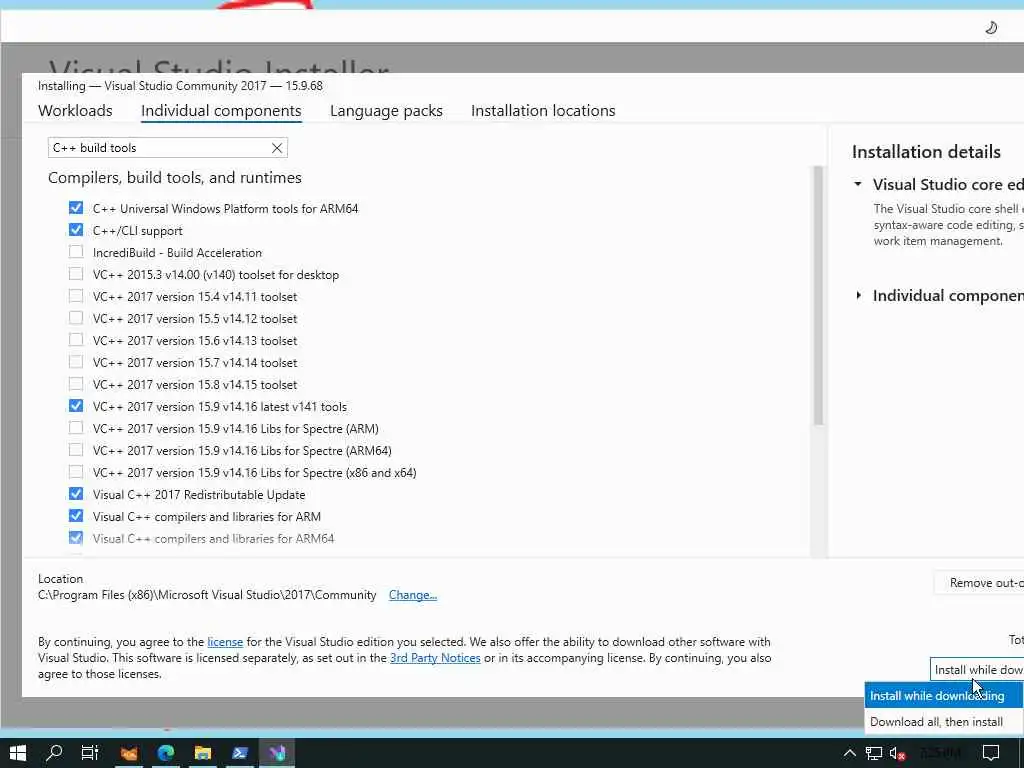This screenshot has width=1024, height=768.
Task: Open Microsoft Edge from the taskbar
Action: click(x=166, y=753)
